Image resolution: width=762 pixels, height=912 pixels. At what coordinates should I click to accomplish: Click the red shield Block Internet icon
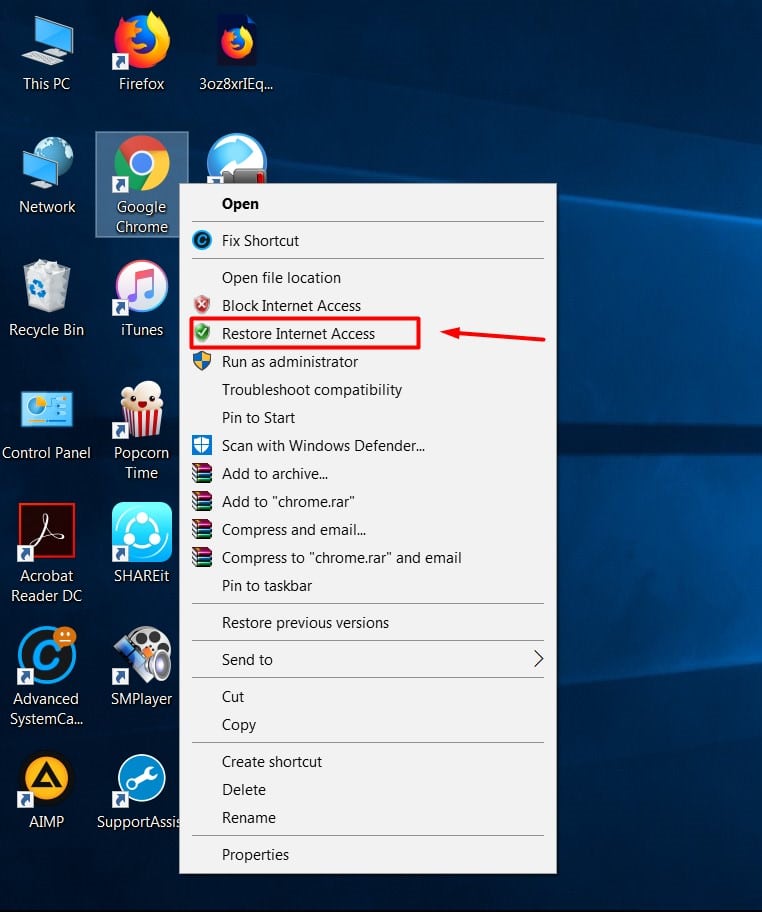[202, 305]
